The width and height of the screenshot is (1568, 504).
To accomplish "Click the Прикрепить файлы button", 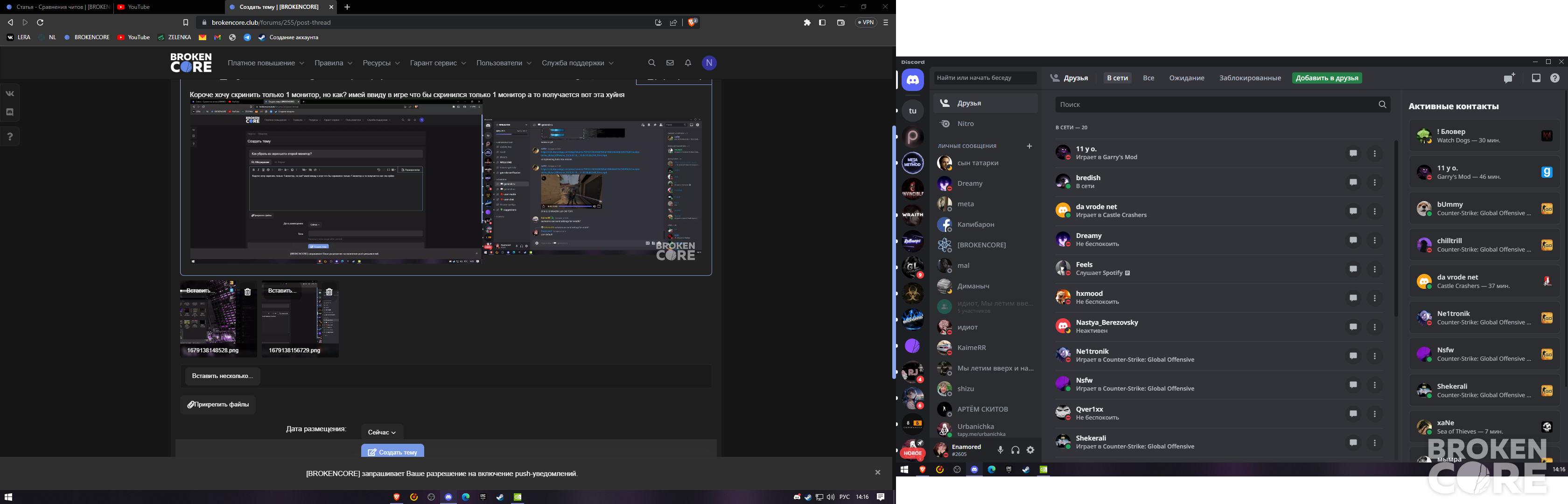I will (218, 405).
